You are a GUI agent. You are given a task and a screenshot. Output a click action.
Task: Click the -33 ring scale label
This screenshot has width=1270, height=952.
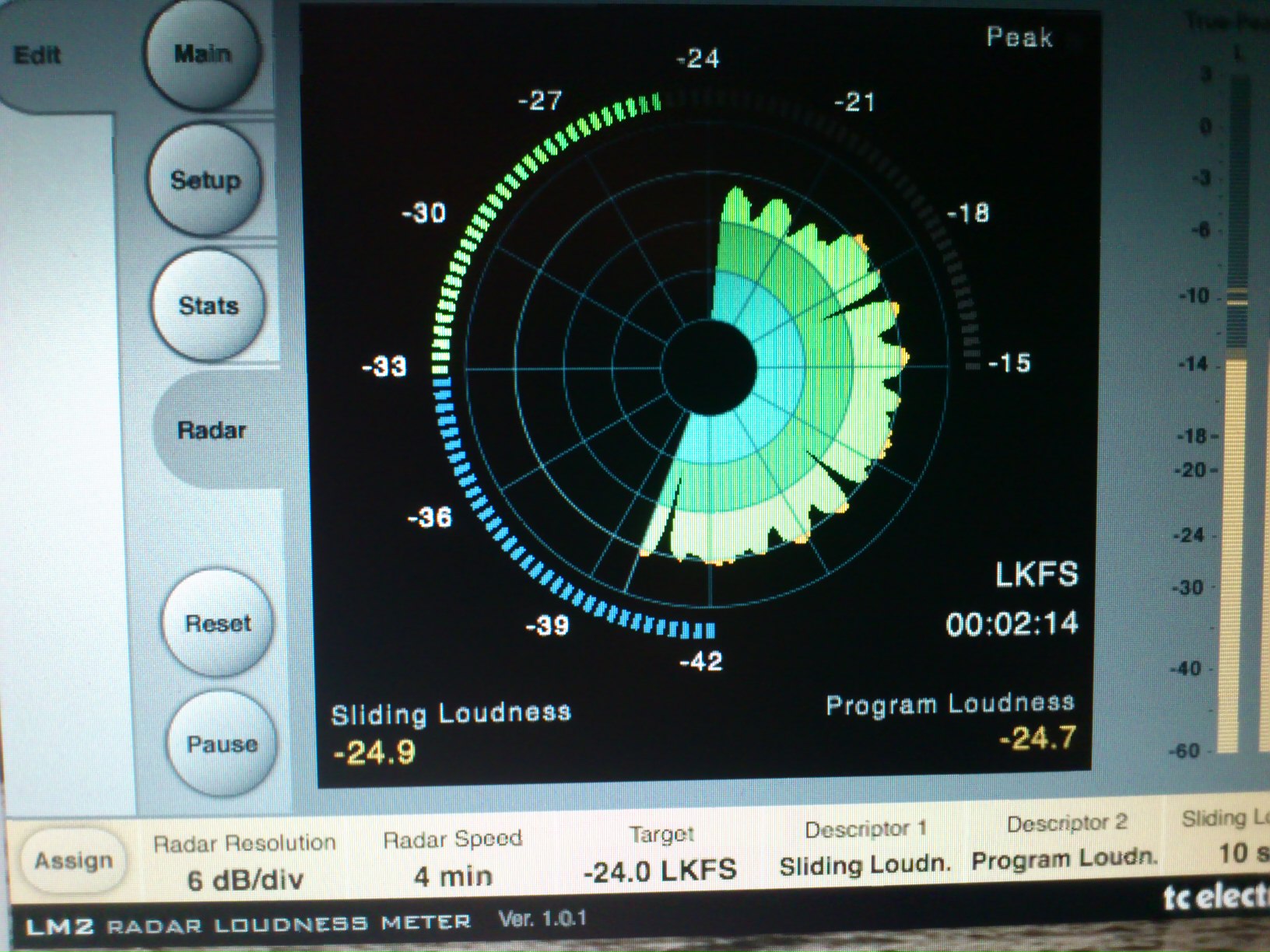pos(384,366)
